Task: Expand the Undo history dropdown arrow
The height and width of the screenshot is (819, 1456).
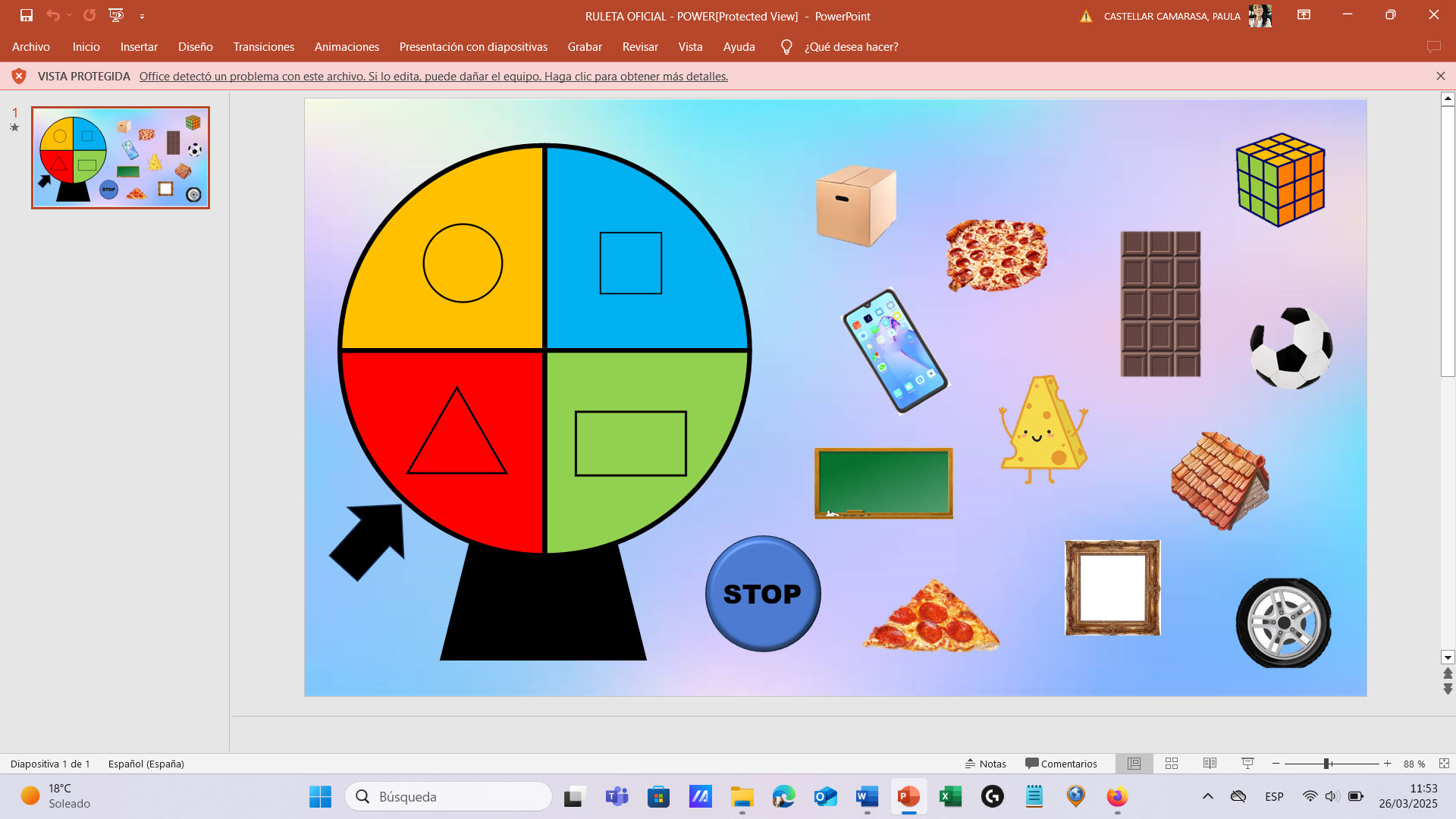Action: pyautogui.click(x=69, y=15)
